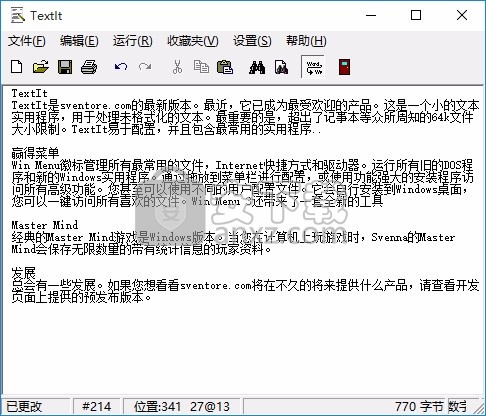Place cursor on the 赢得菜单 heading
The image size is (486, 416).
point(35,153)
